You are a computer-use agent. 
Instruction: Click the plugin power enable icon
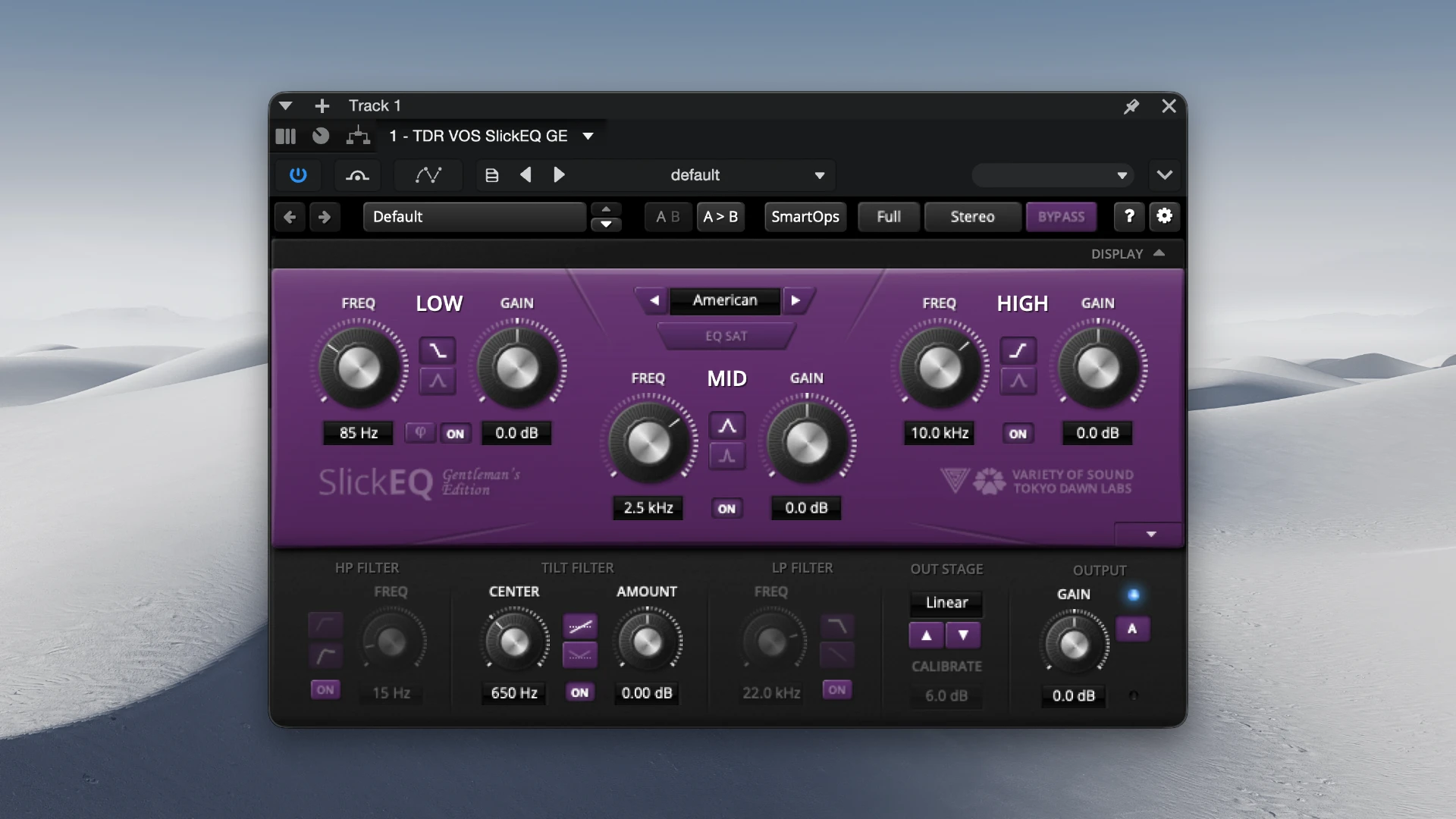[298, 175]
